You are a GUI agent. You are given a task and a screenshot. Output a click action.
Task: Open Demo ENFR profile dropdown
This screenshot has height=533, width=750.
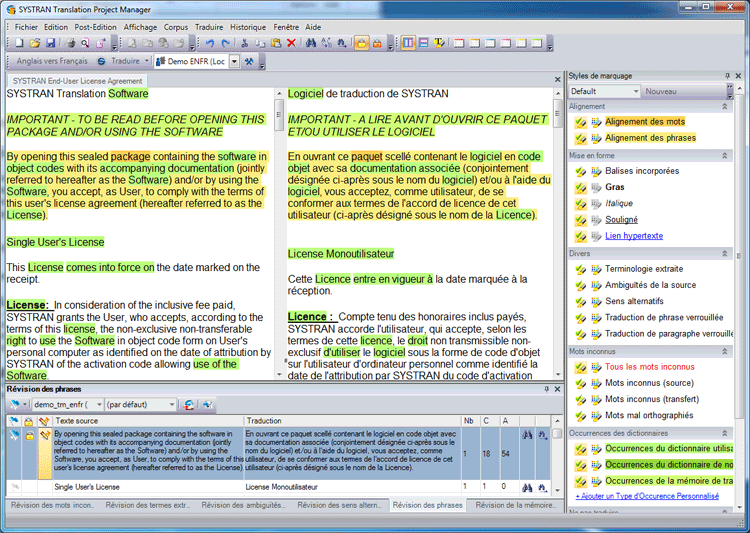[234, 61]
